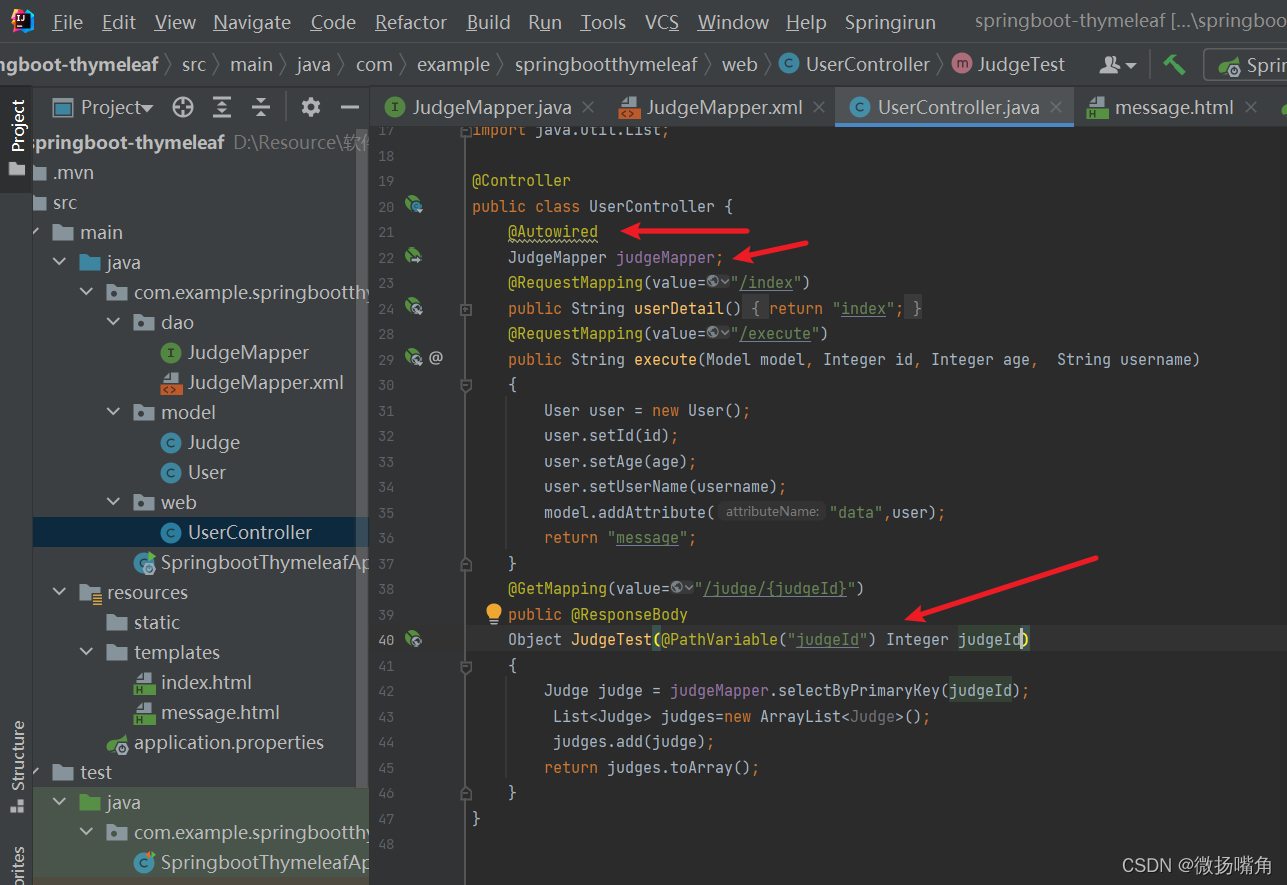Image resolution: width=1287 pixels, height=885 pixels.
Task: Click the IntelliJ IDEA logo icon
Action: (21, 21)
